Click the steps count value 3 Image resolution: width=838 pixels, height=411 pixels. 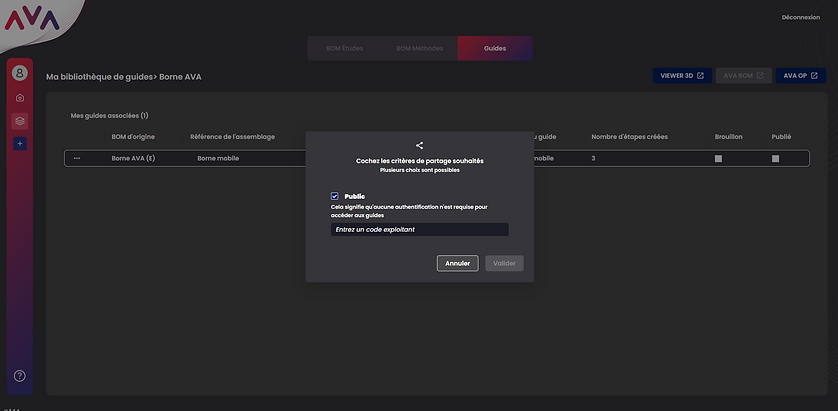(x=593, y=158)
